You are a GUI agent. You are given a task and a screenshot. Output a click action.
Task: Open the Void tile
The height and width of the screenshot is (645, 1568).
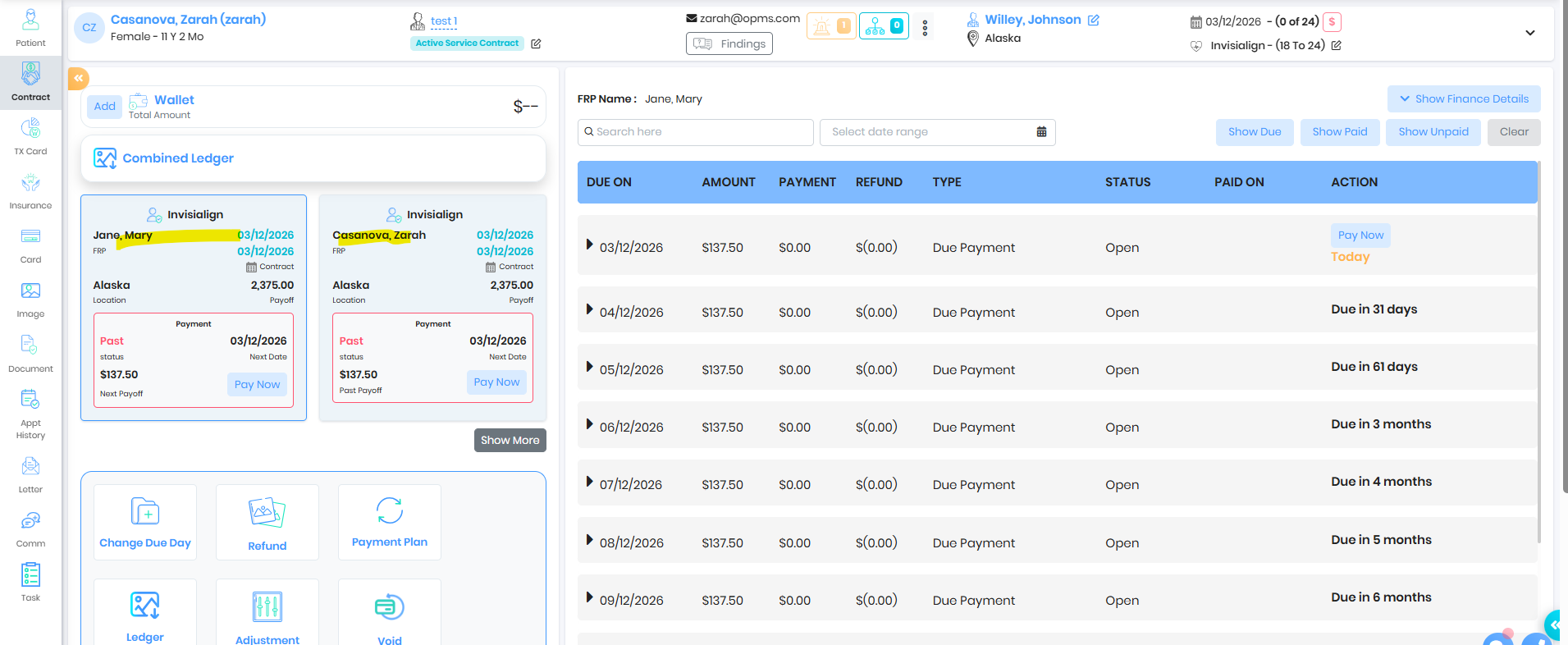point(390,613)
